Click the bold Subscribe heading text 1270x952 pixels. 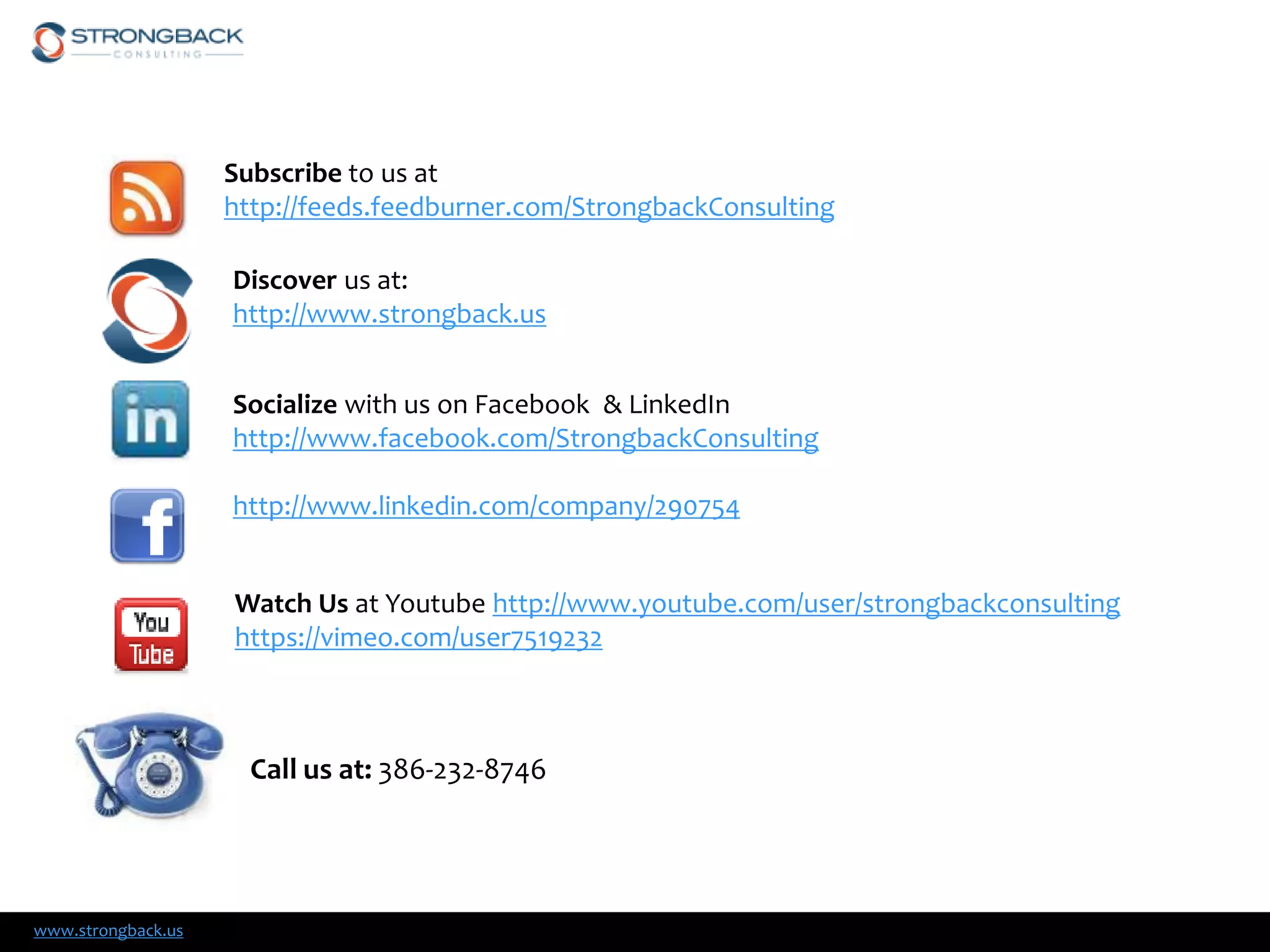[282, 174]
